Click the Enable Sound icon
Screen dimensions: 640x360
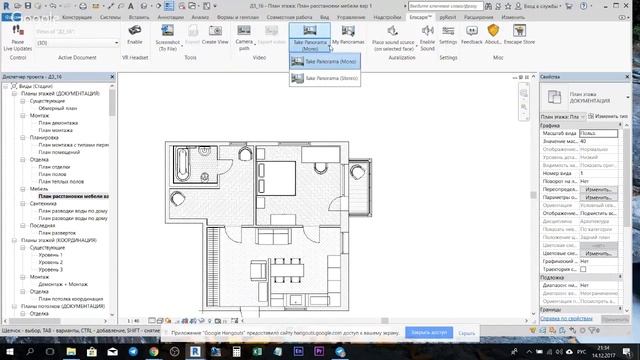pos(427,30)
